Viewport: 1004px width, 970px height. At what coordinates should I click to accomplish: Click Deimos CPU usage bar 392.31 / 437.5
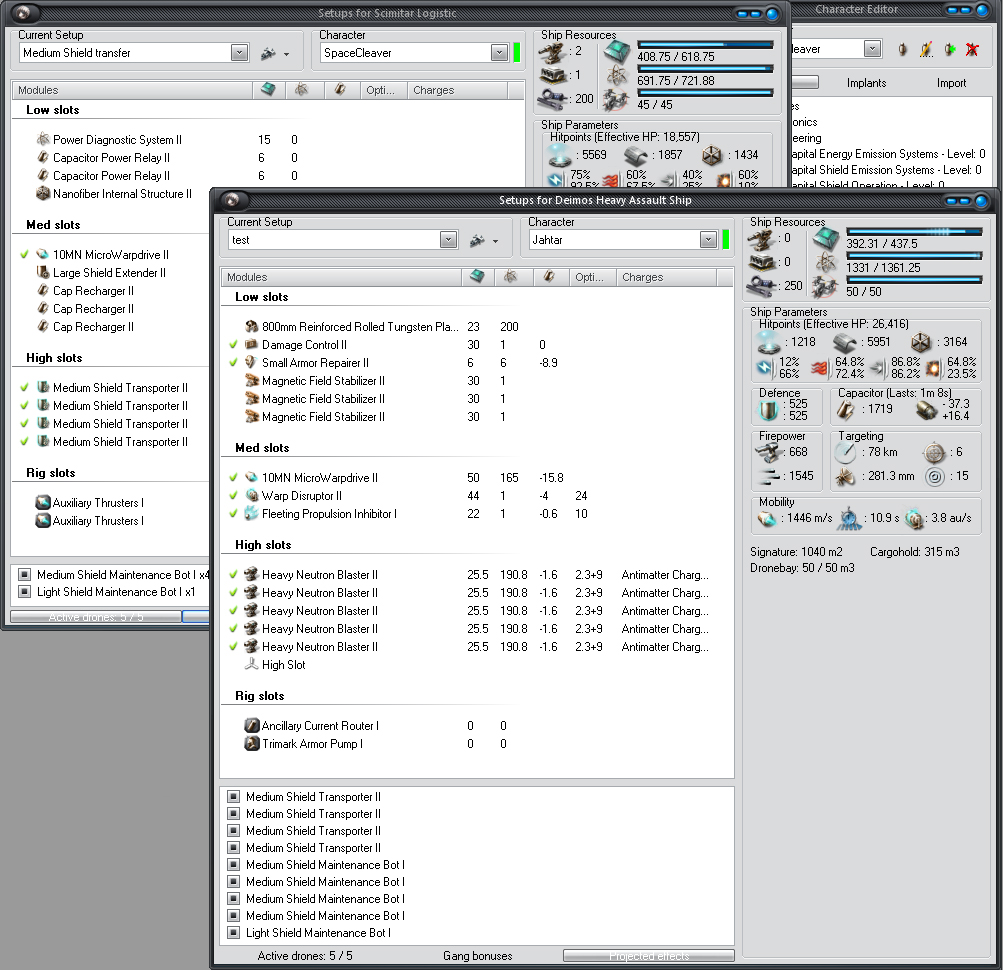click(x=914, y=231)
